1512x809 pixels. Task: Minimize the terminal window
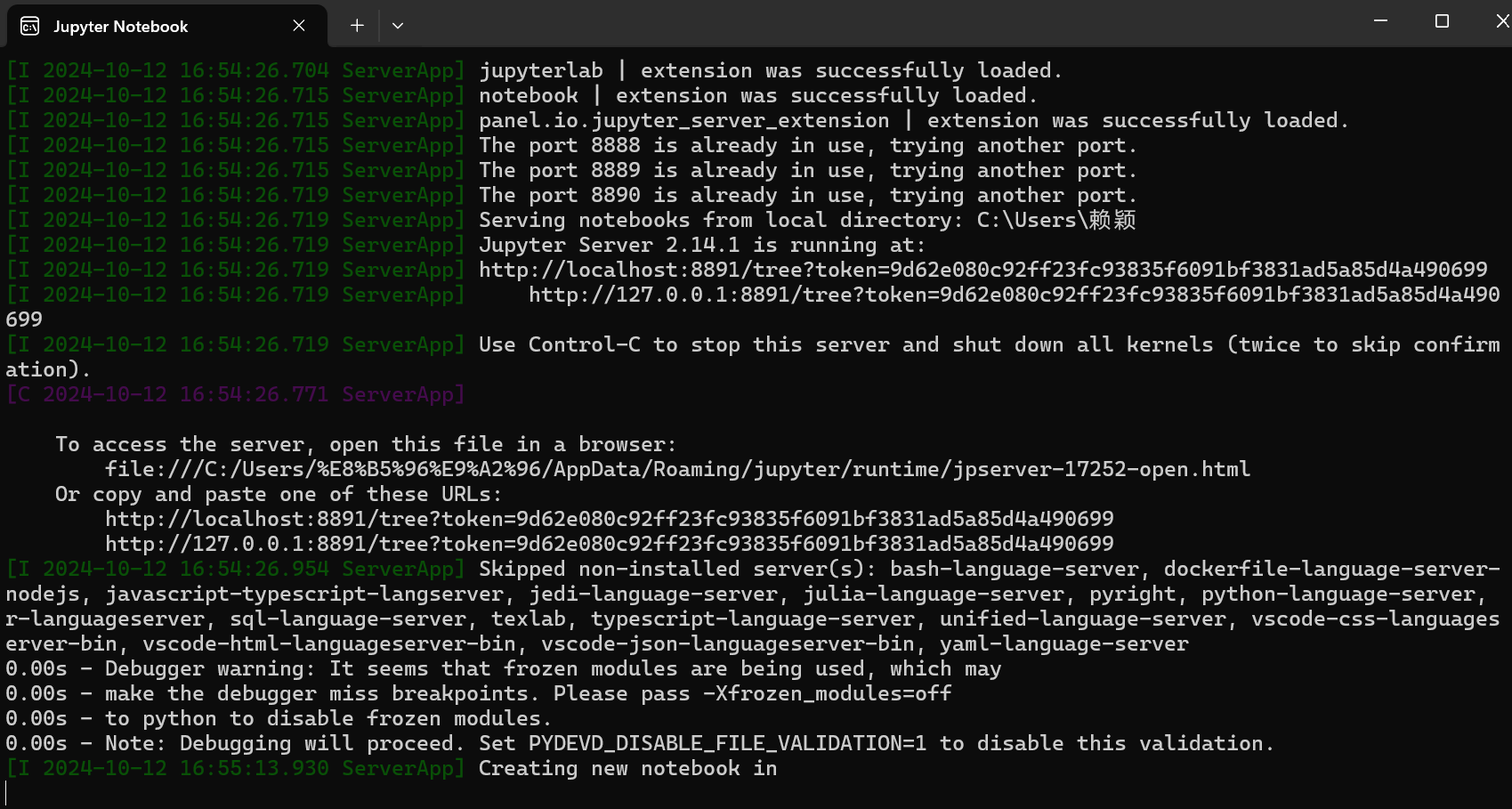pos(1380,20)
